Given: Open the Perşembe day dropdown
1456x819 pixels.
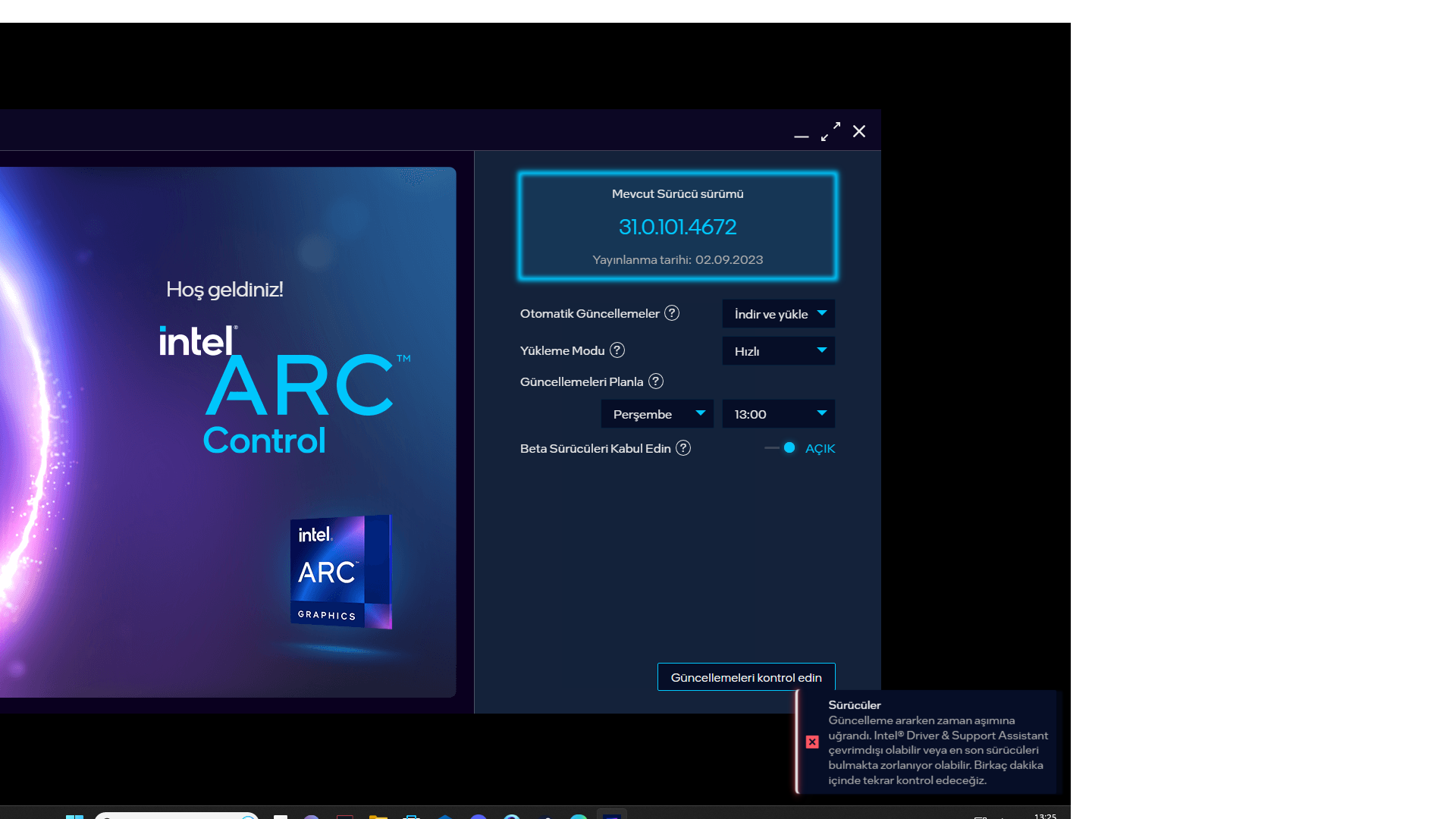Looking at the screenshot, I should coord(657,414).
